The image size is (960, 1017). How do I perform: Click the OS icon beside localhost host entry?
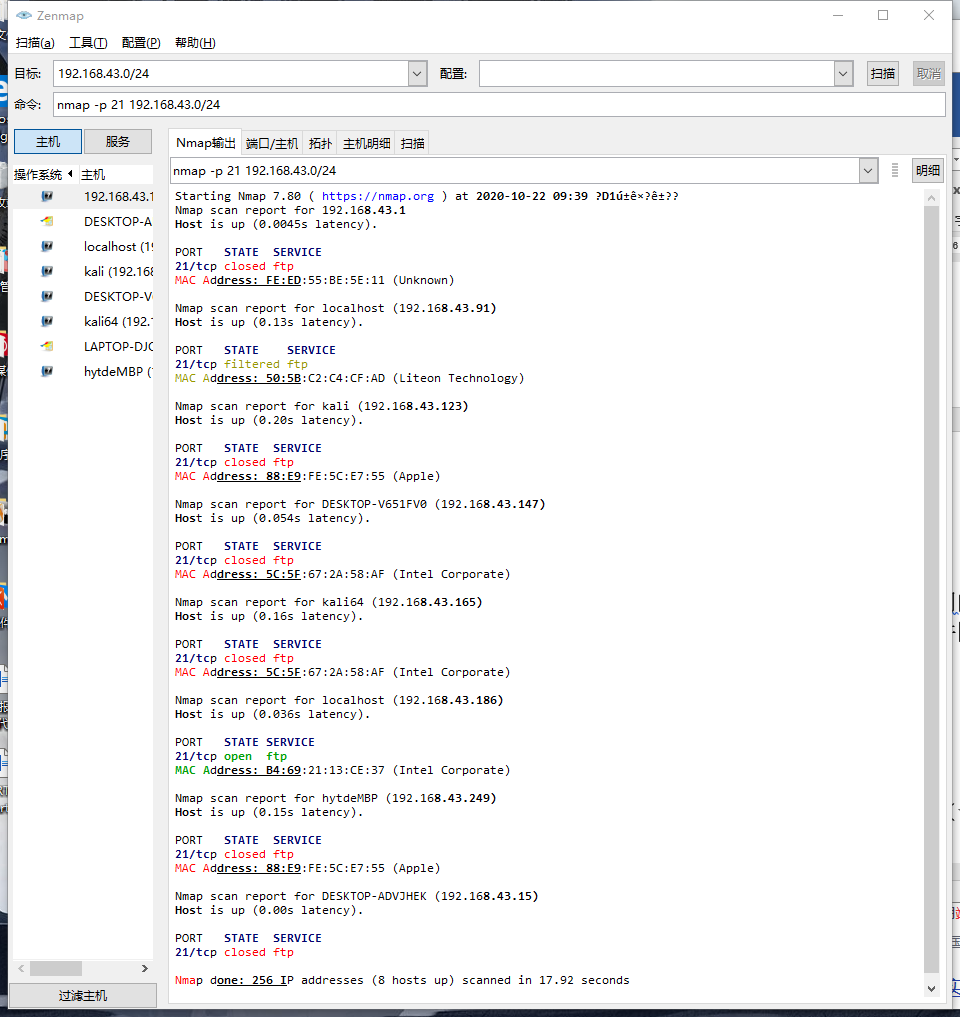point(47,246)
